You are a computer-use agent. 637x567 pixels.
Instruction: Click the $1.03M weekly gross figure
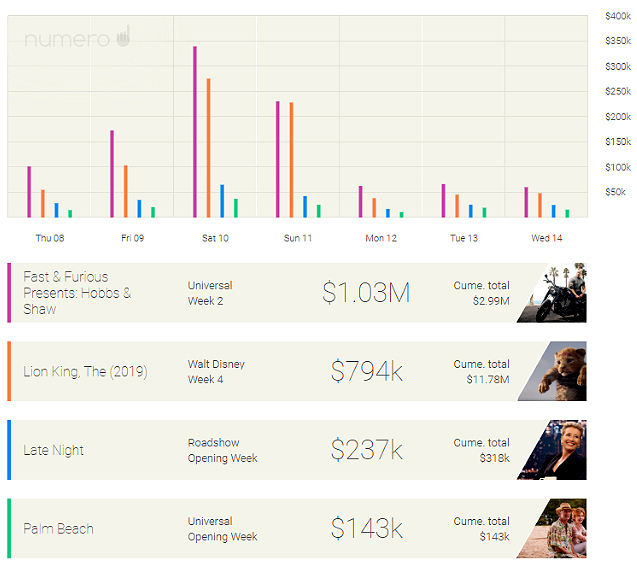click(366, 293)
